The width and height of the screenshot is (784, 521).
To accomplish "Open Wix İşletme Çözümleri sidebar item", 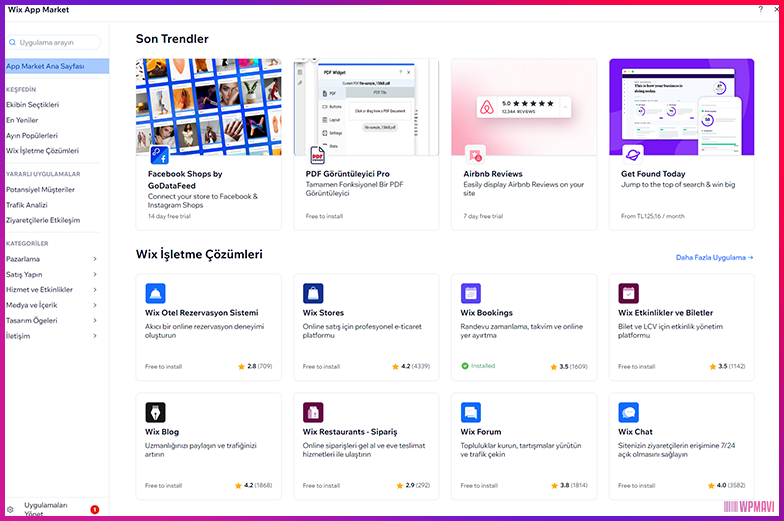I will pos(42,150).
